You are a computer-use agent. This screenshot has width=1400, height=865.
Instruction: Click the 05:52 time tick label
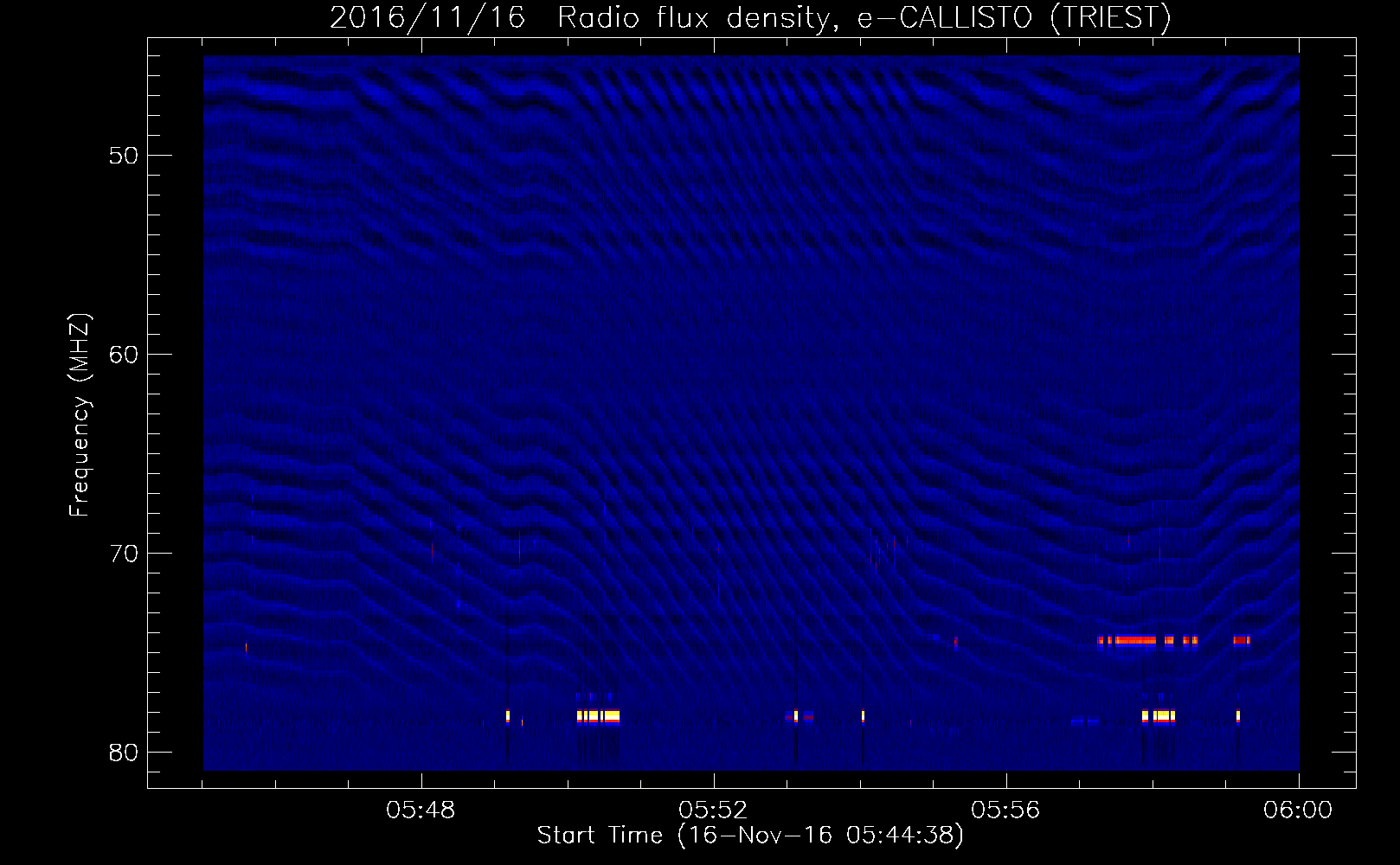(x=714, y=811)
